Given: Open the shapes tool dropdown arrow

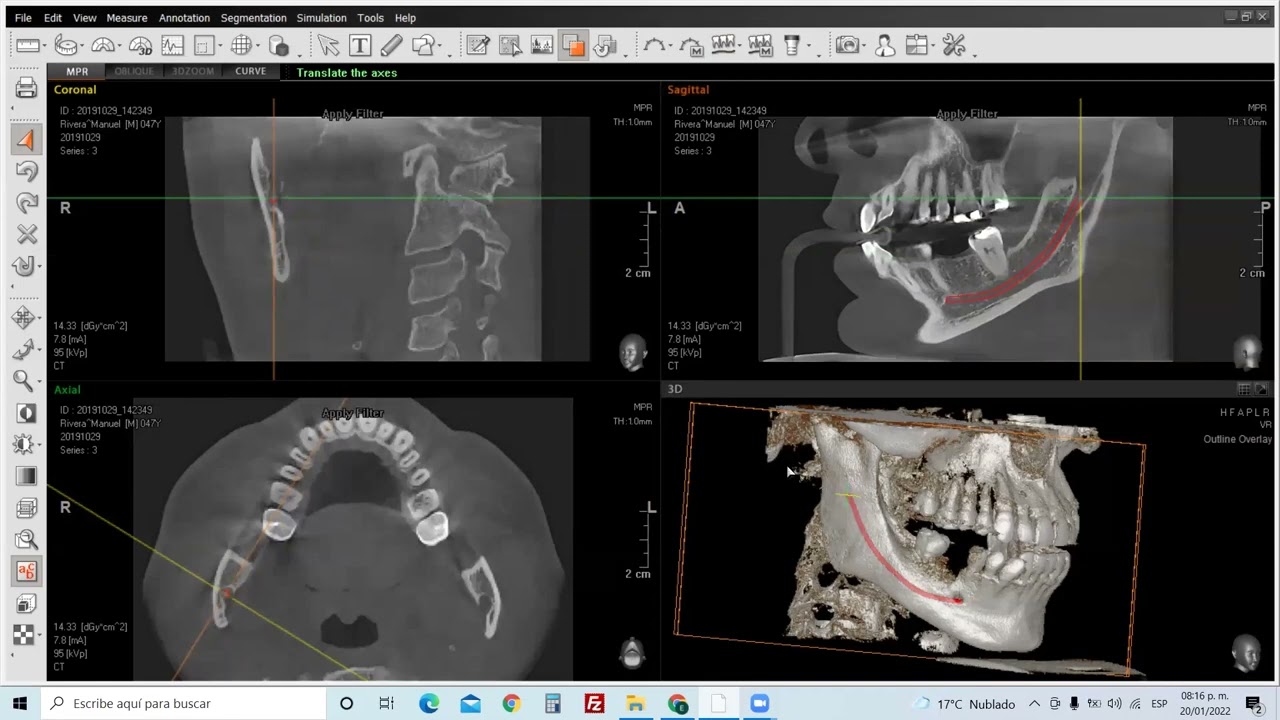Looking at the screenshot, I should tap(441, 47).
